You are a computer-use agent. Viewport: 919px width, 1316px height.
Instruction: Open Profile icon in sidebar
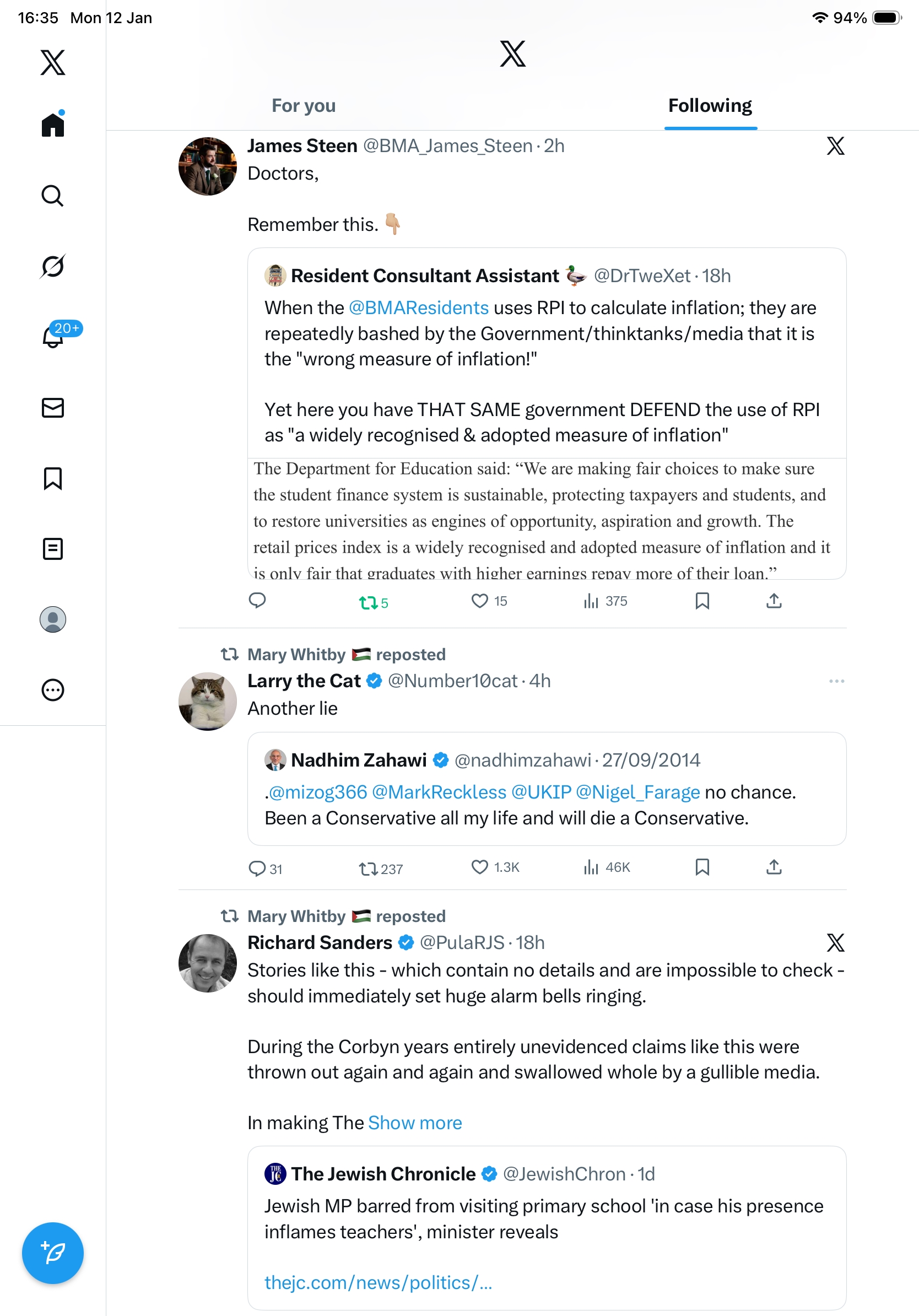[x=52, y=619]
